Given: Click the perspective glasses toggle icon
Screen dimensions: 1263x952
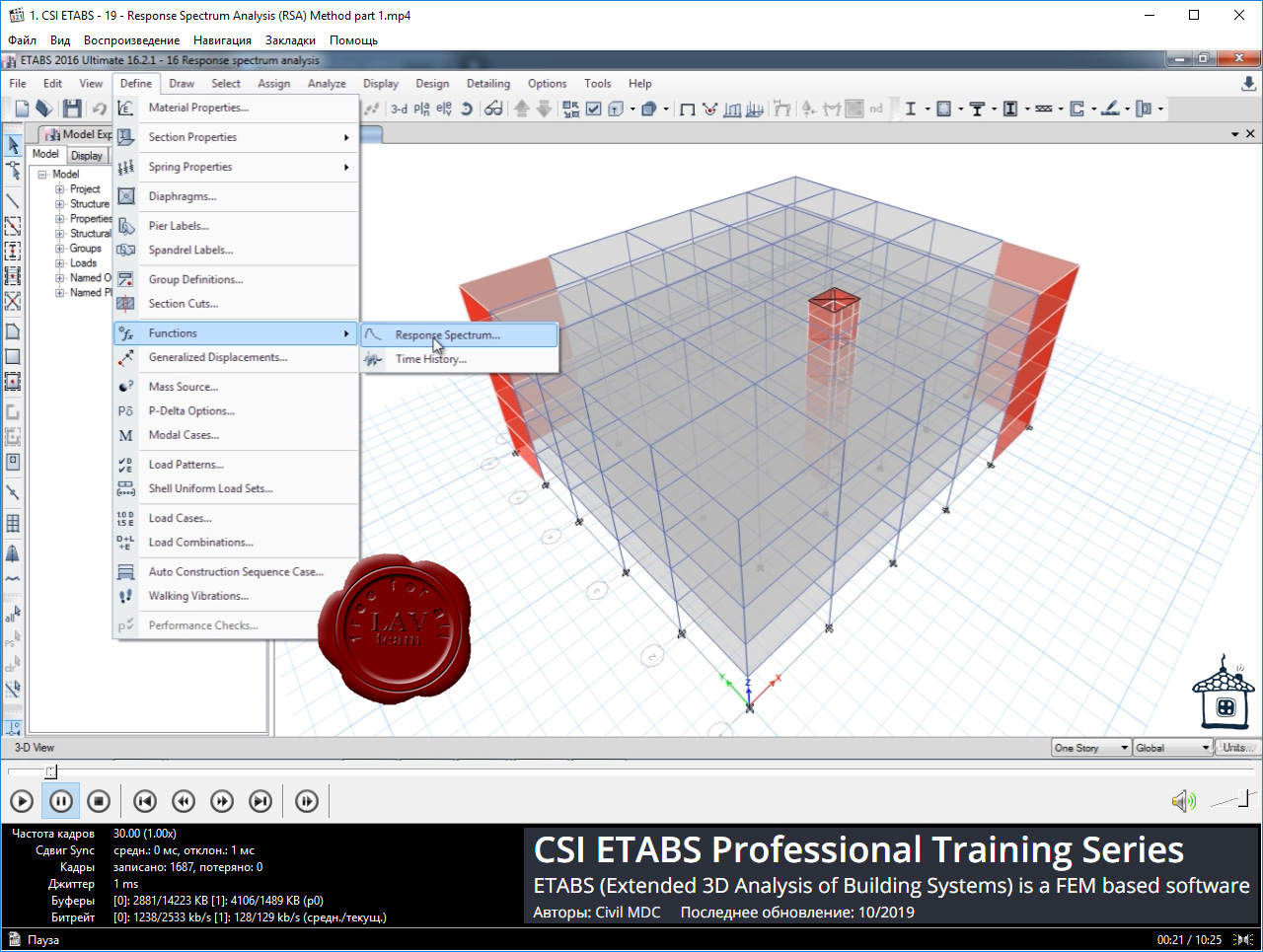Looking at the screenshot, I should point(493,109).
